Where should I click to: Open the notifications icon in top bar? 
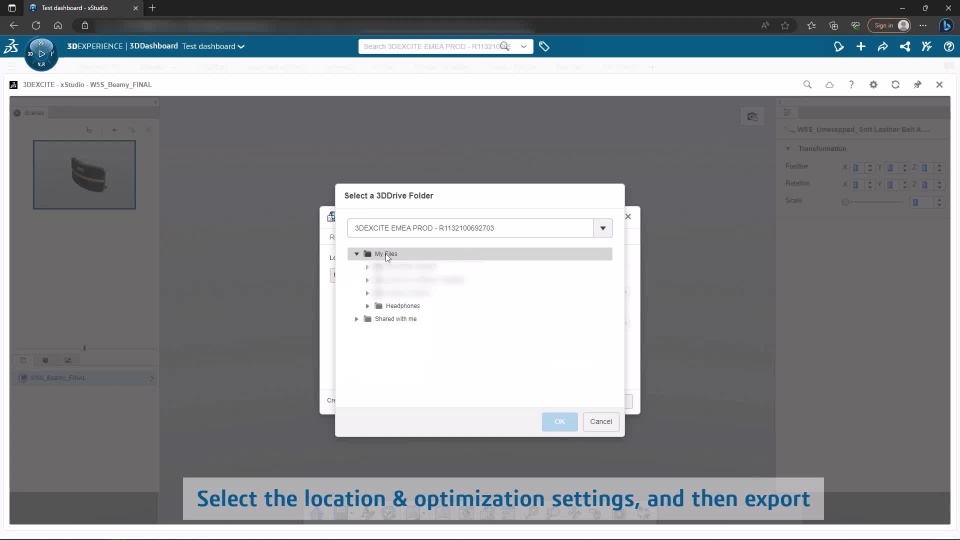click(x=839, y=47)
